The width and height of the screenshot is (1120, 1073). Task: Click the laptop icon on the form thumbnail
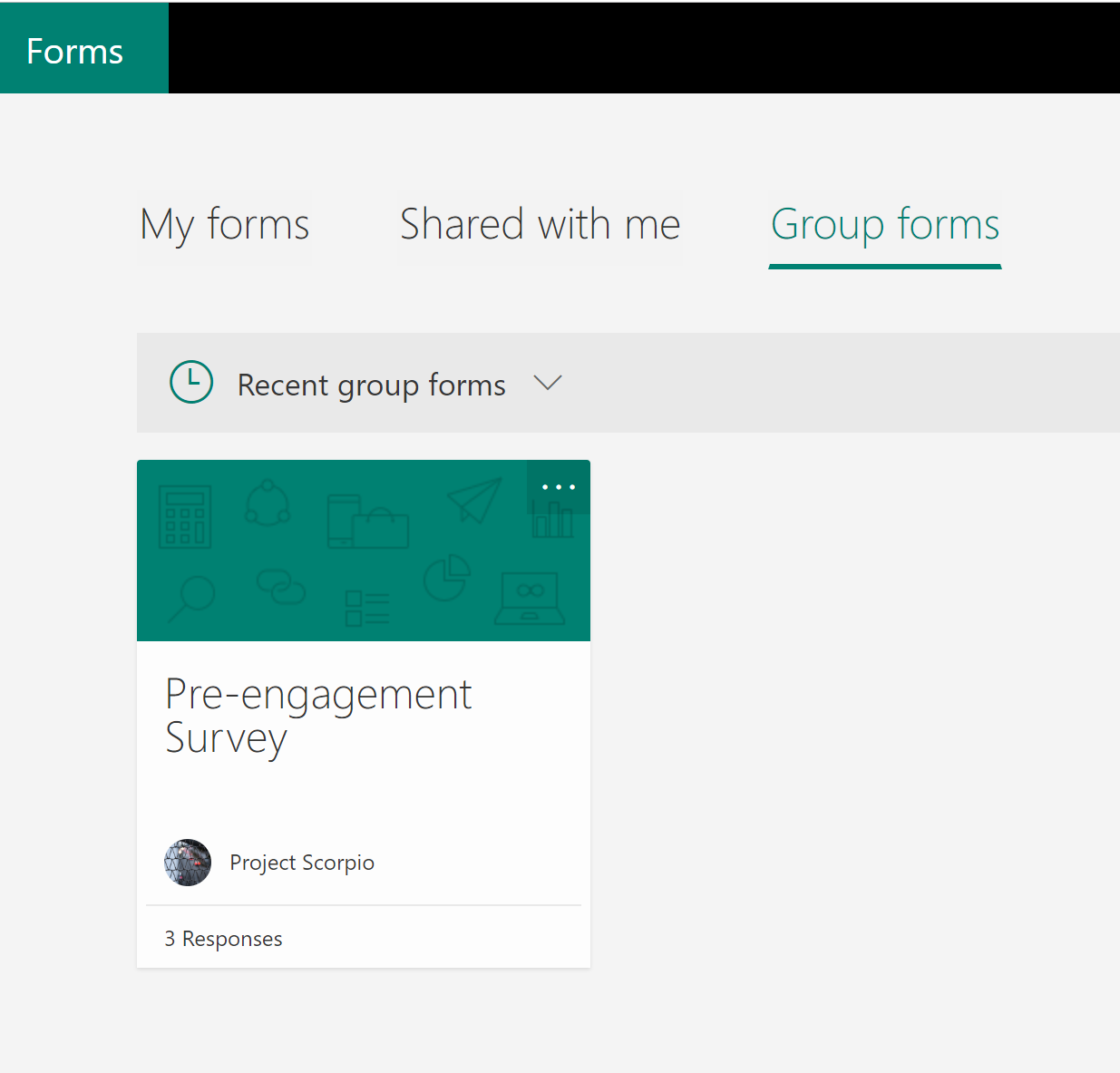529,599
